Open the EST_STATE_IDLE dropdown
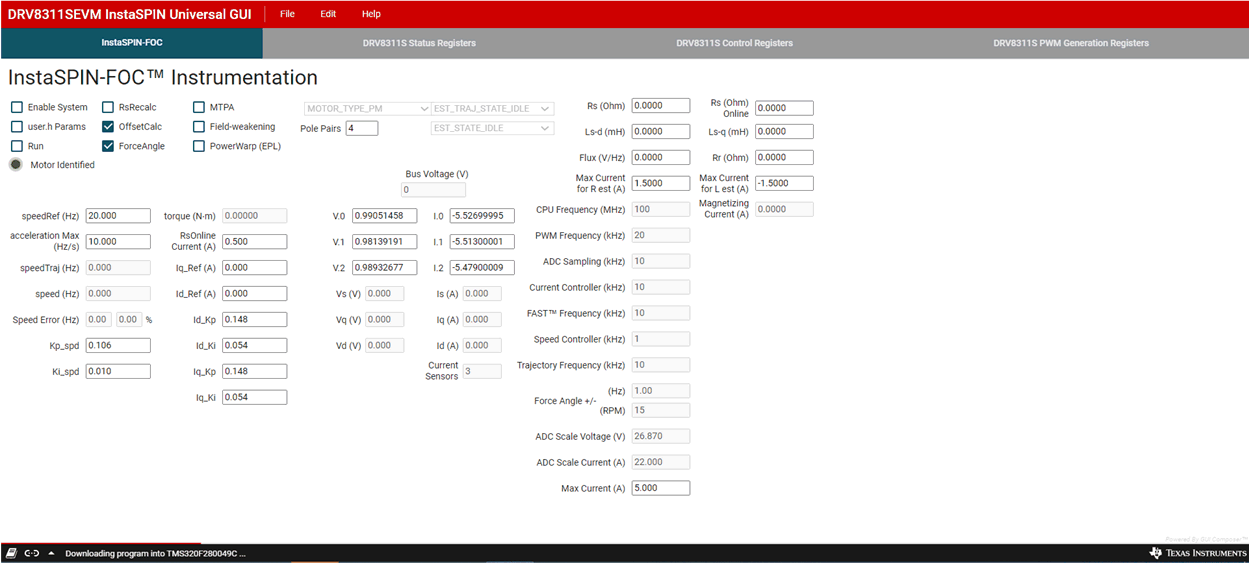1251x564 pixels. [492, 128]
